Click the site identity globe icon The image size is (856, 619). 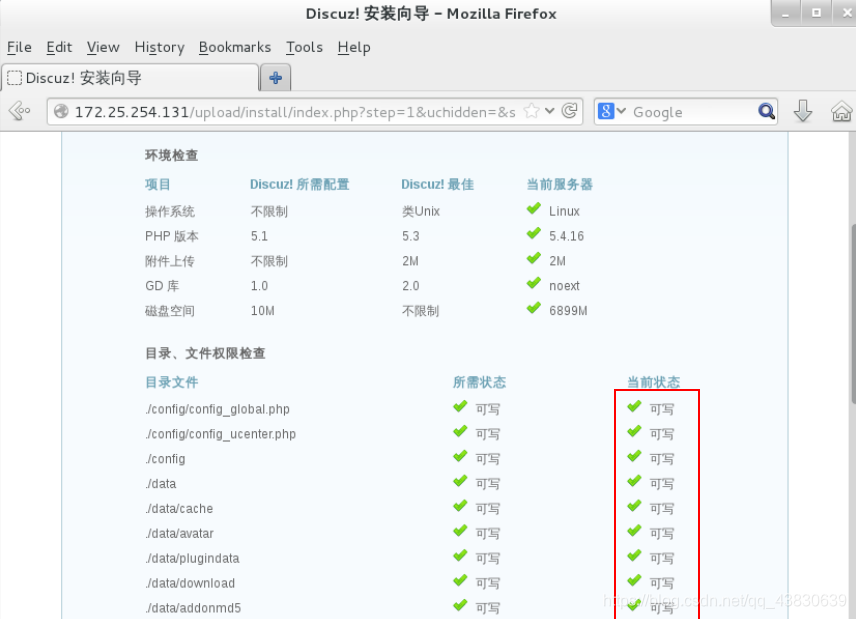(x=61, y=111)
